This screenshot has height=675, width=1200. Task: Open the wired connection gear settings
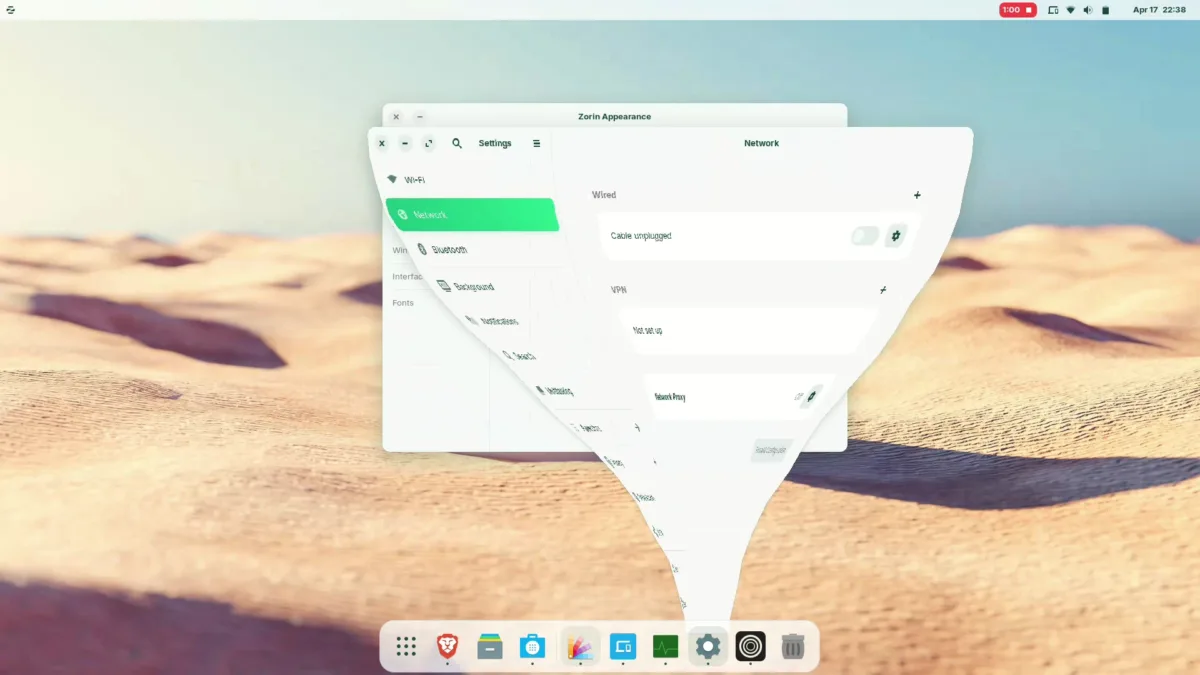tap(896, 236)
